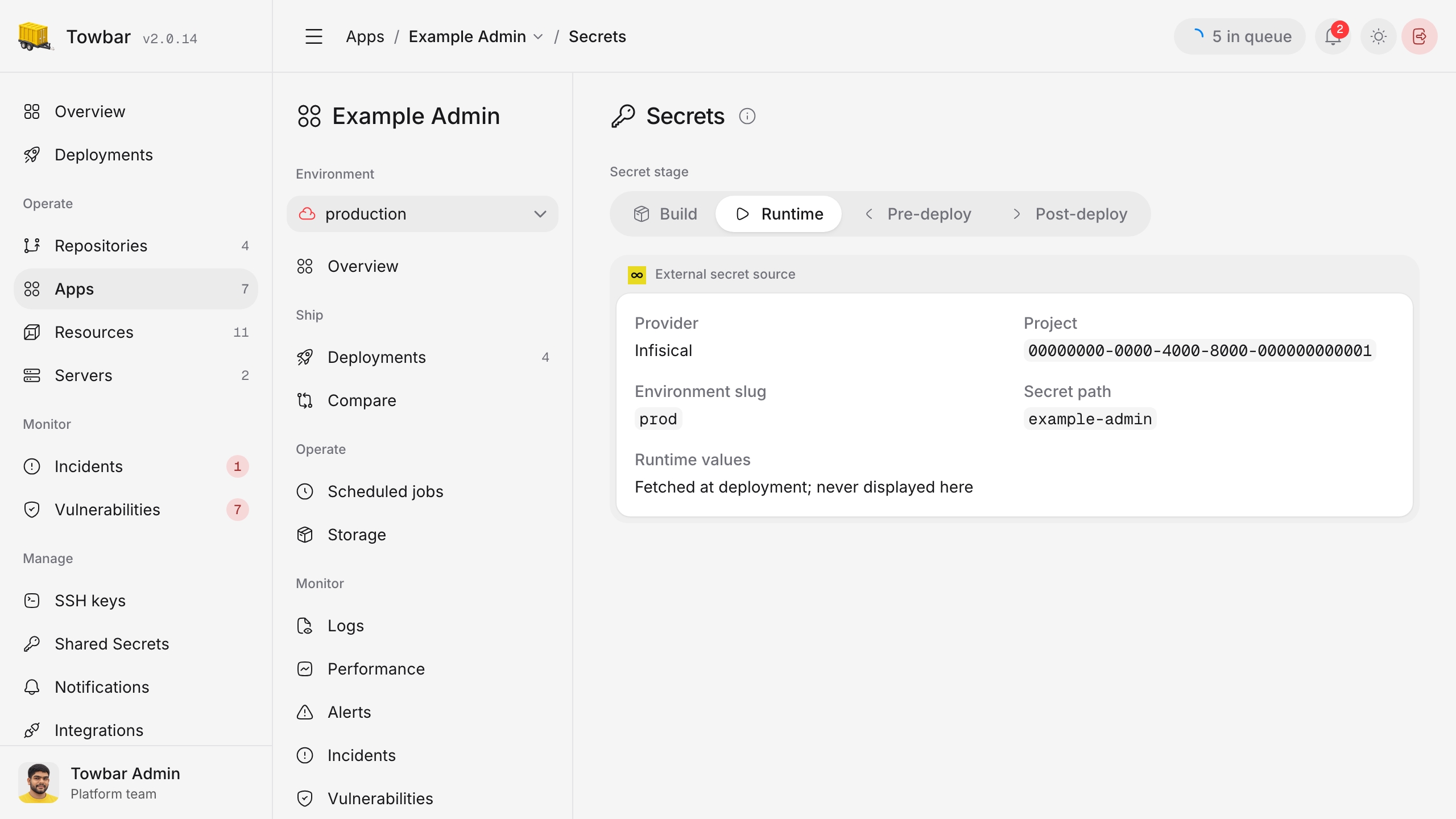Switch to Post-deploy secret stage
Screen dimensions: 1456x819
coord(1069,214)
